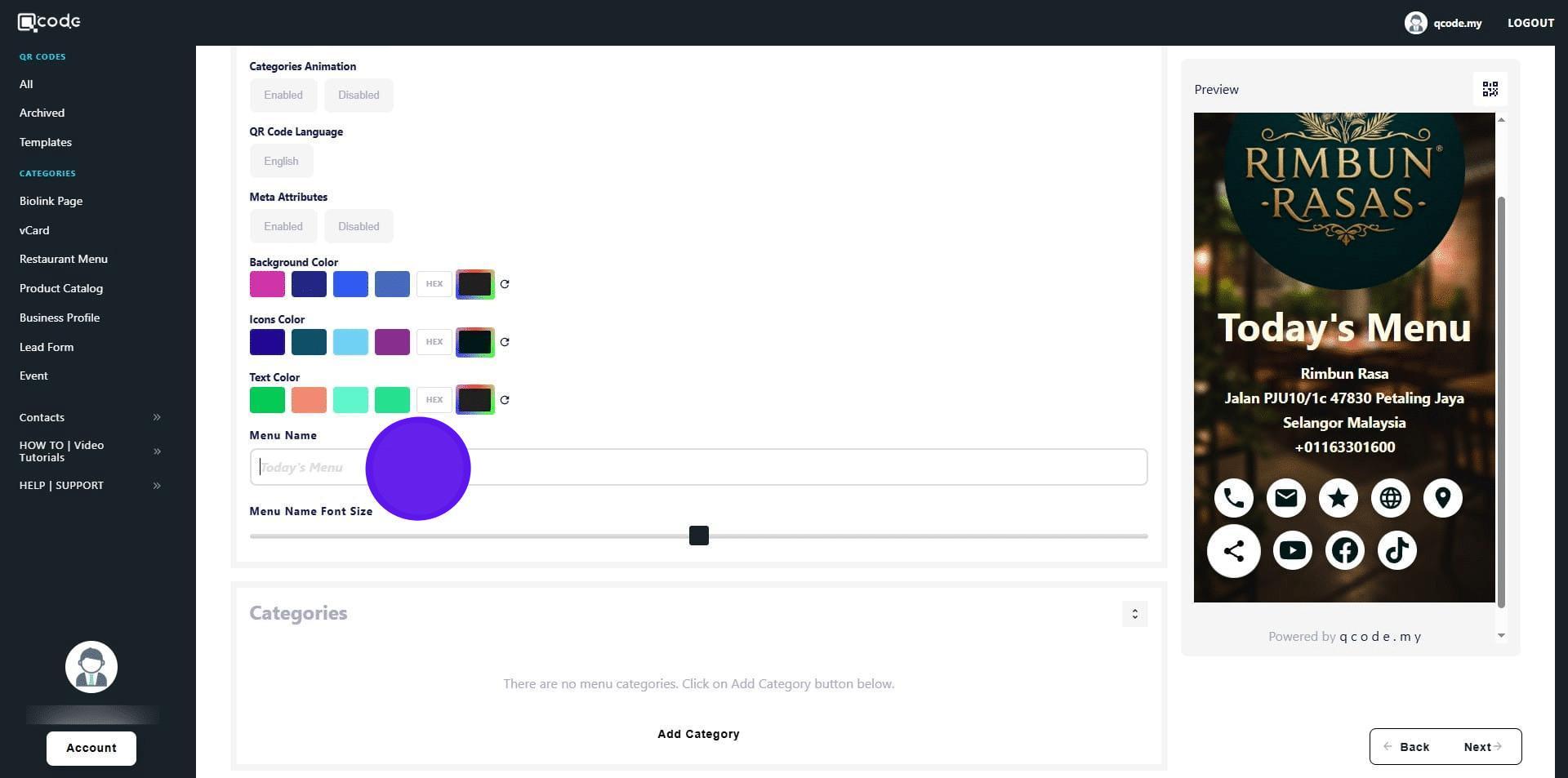Open Templates in the sidebar

(x=46, y=142)
